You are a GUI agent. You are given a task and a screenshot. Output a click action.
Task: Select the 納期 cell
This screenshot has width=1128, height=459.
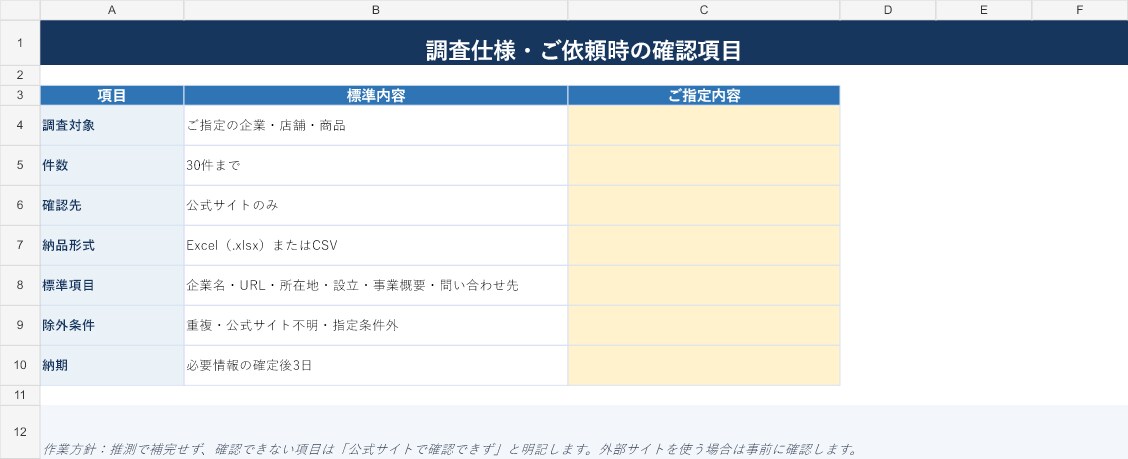pos(112,365)
